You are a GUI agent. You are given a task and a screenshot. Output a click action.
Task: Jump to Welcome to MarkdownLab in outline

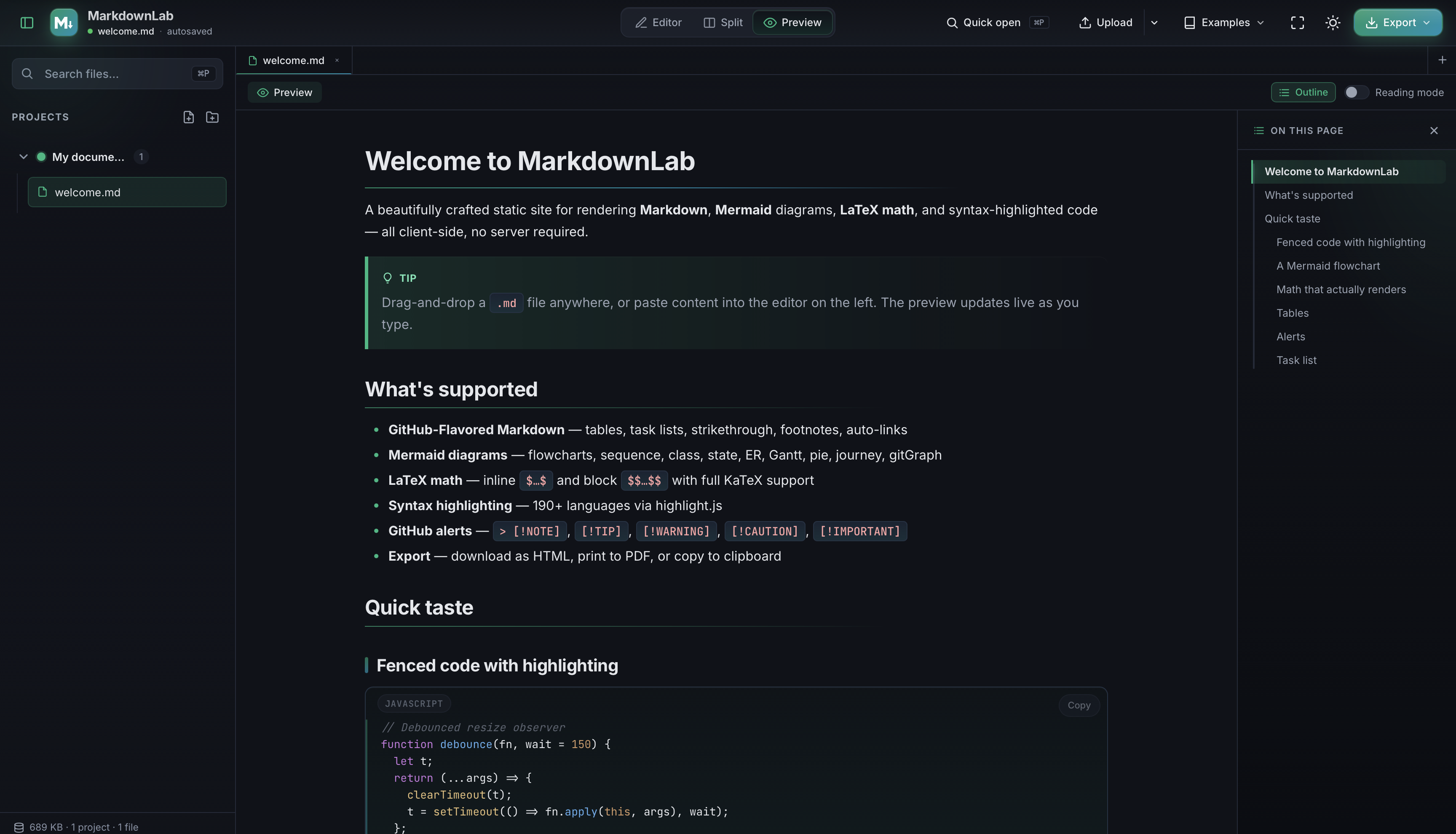click(1348, 171)
